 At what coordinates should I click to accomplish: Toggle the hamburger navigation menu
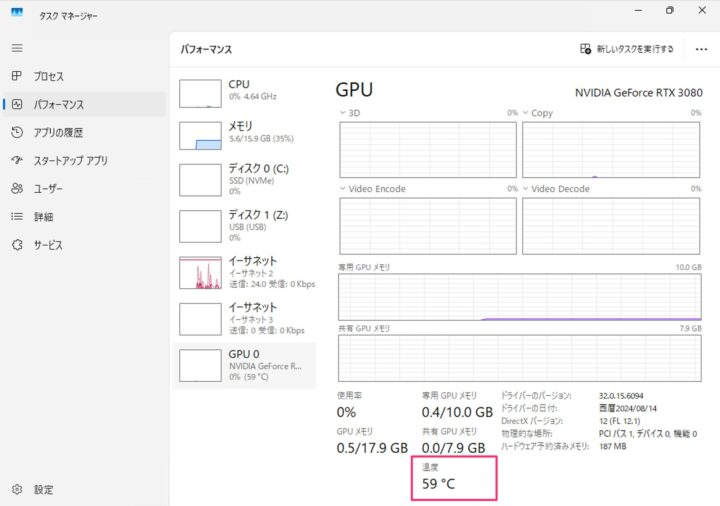[17, 48]
